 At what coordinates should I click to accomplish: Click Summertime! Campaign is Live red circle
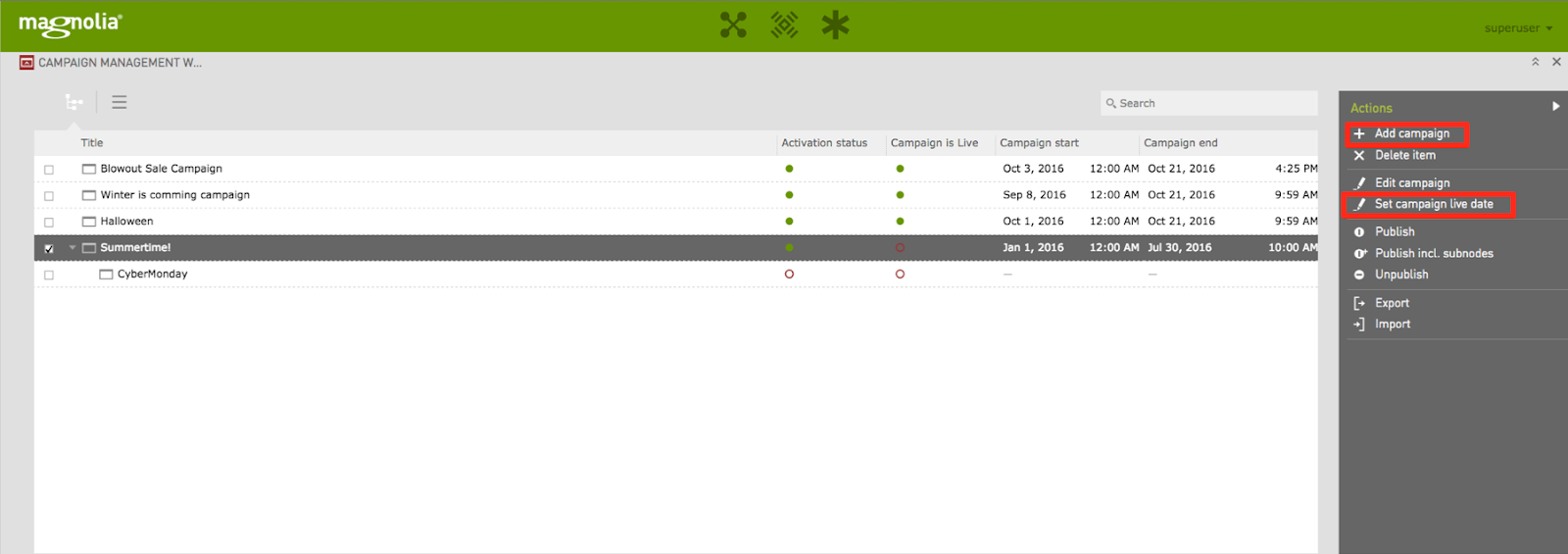click(x=900, y=248)
